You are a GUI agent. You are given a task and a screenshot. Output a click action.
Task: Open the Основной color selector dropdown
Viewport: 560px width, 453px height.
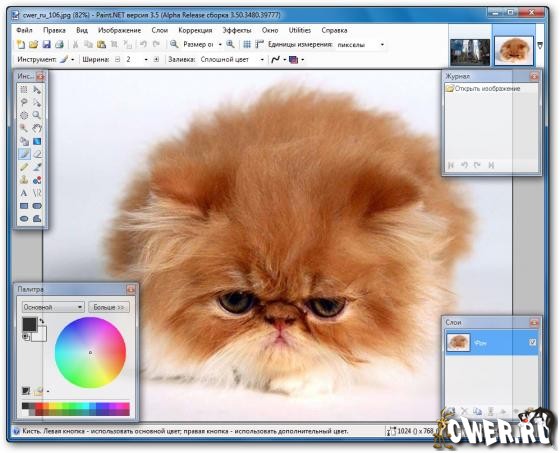[x=53, y=307]
